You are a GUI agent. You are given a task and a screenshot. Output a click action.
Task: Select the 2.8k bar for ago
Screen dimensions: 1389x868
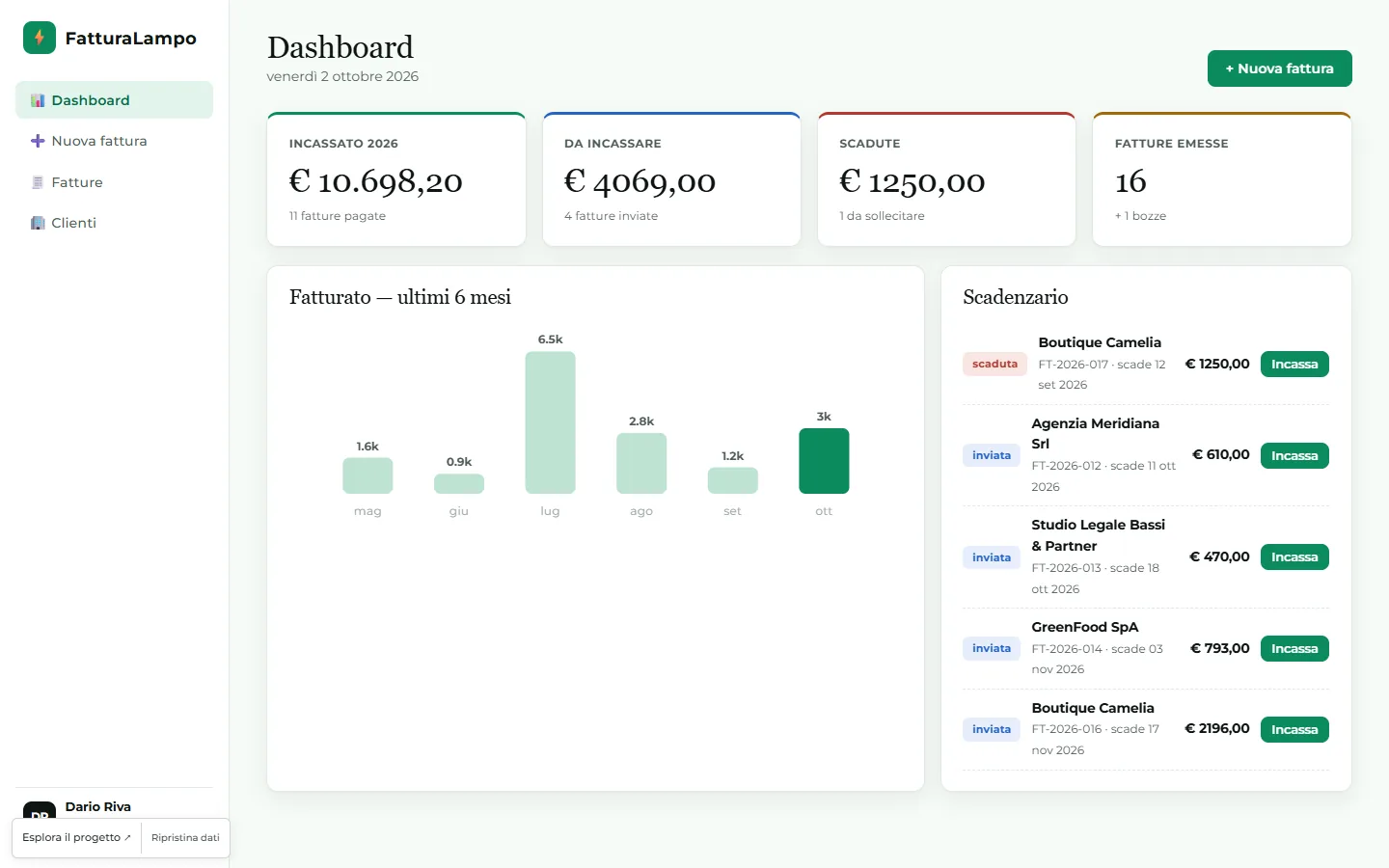(641, 463)
